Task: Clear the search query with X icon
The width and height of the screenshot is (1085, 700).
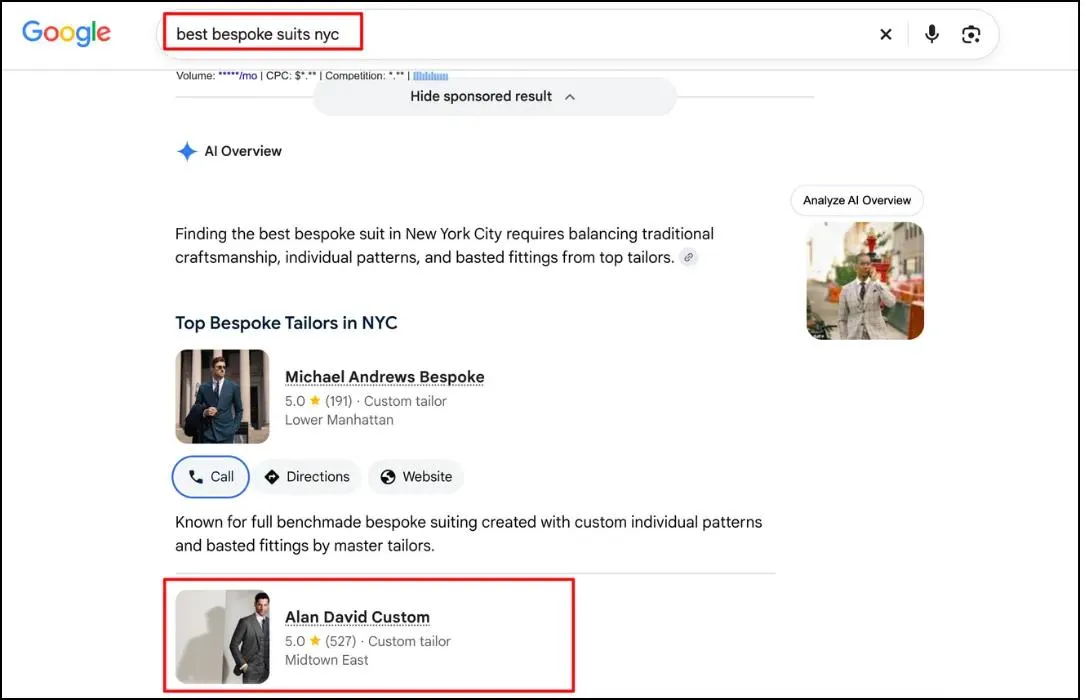Action: pyautogui.click(x=886, y=34)
